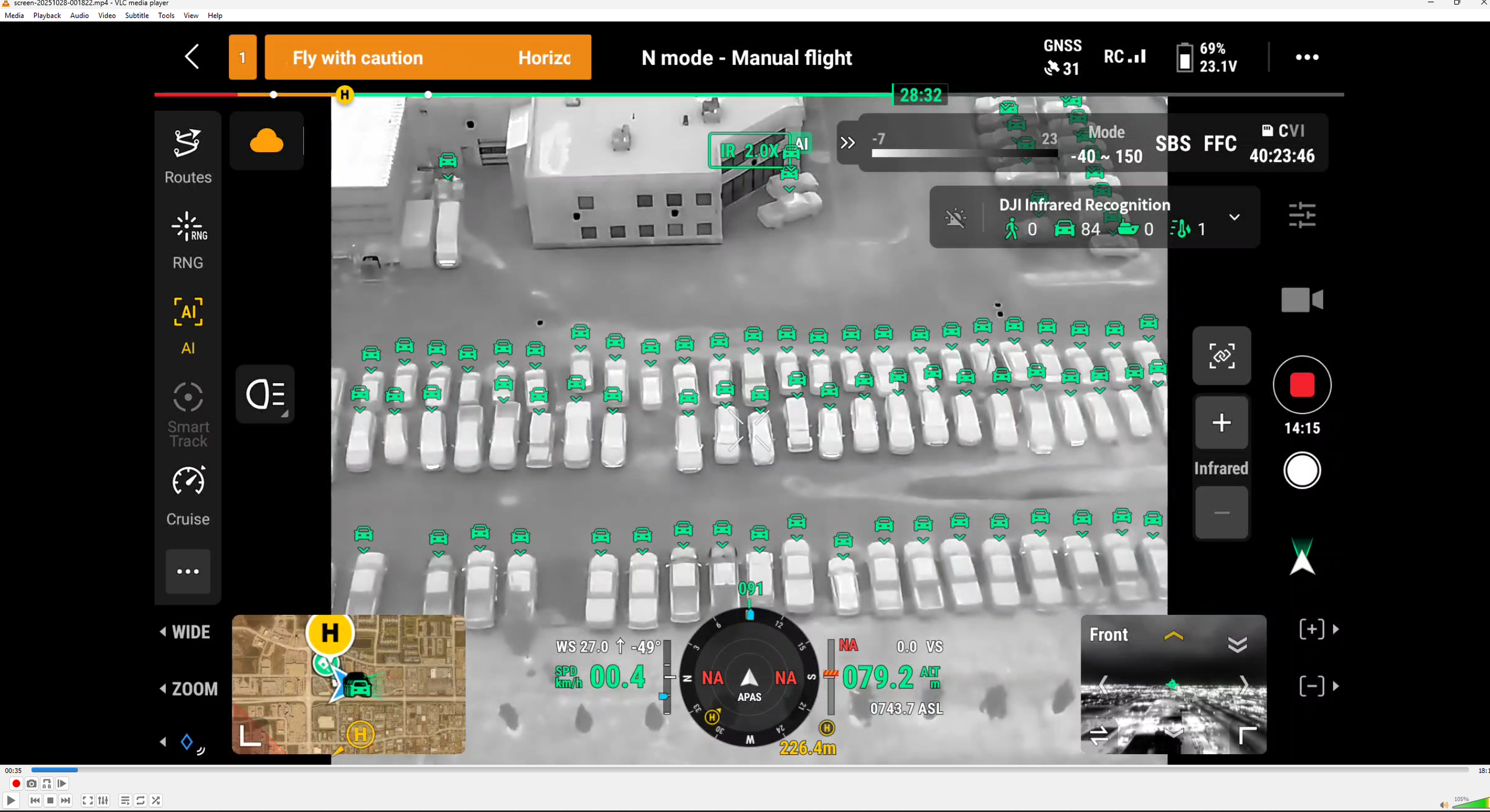This screenshot has width=1490, height=812.
Task: Open the Tools menu
Action: tap(166, 15)
